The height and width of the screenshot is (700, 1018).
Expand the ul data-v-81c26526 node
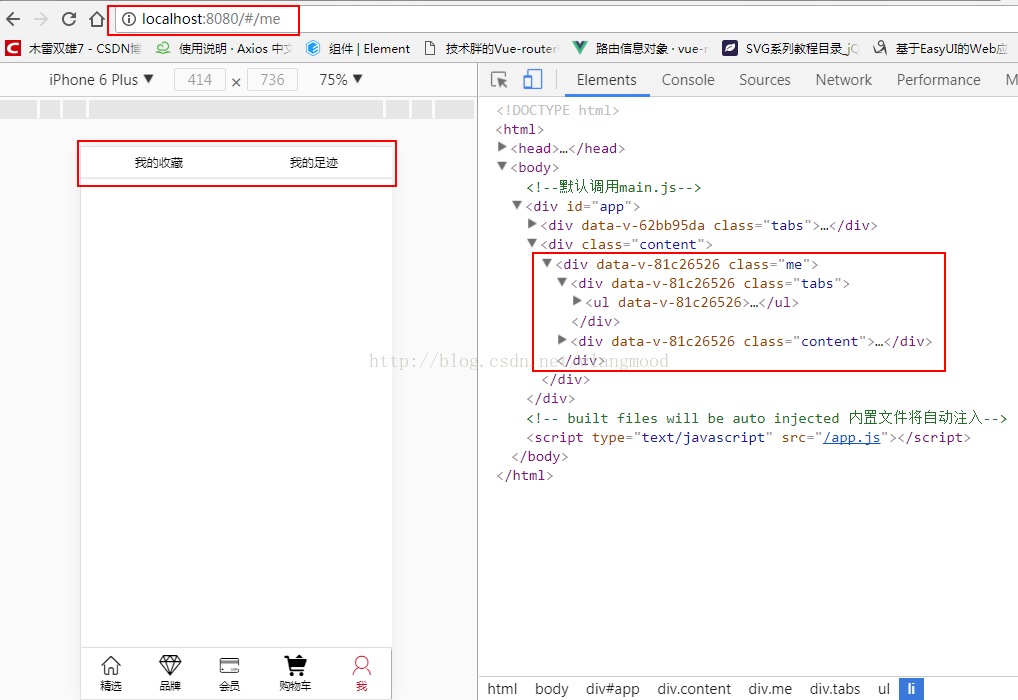(x=577, y=301)
